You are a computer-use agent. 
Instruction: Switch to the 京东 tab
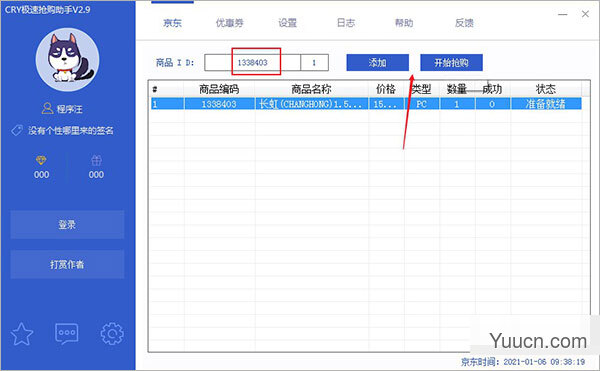click(172, 23)
